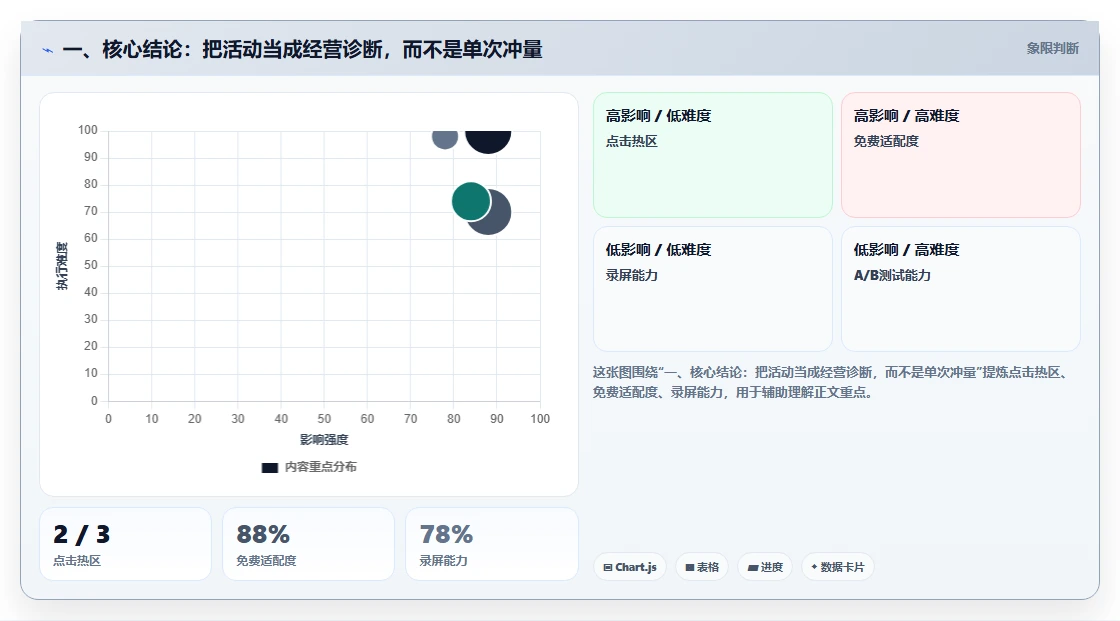The image size is (1120, 621).
Task: Open the 78% 录屏能力 stat card
Action: click(491, 544)
